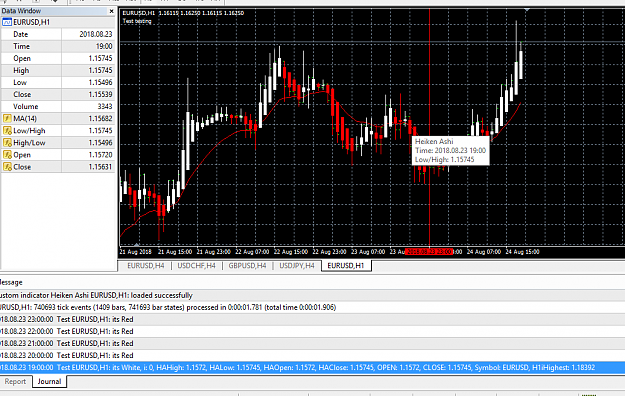Switch to the GBPUSD,H4 chart tab

[247, 266]
